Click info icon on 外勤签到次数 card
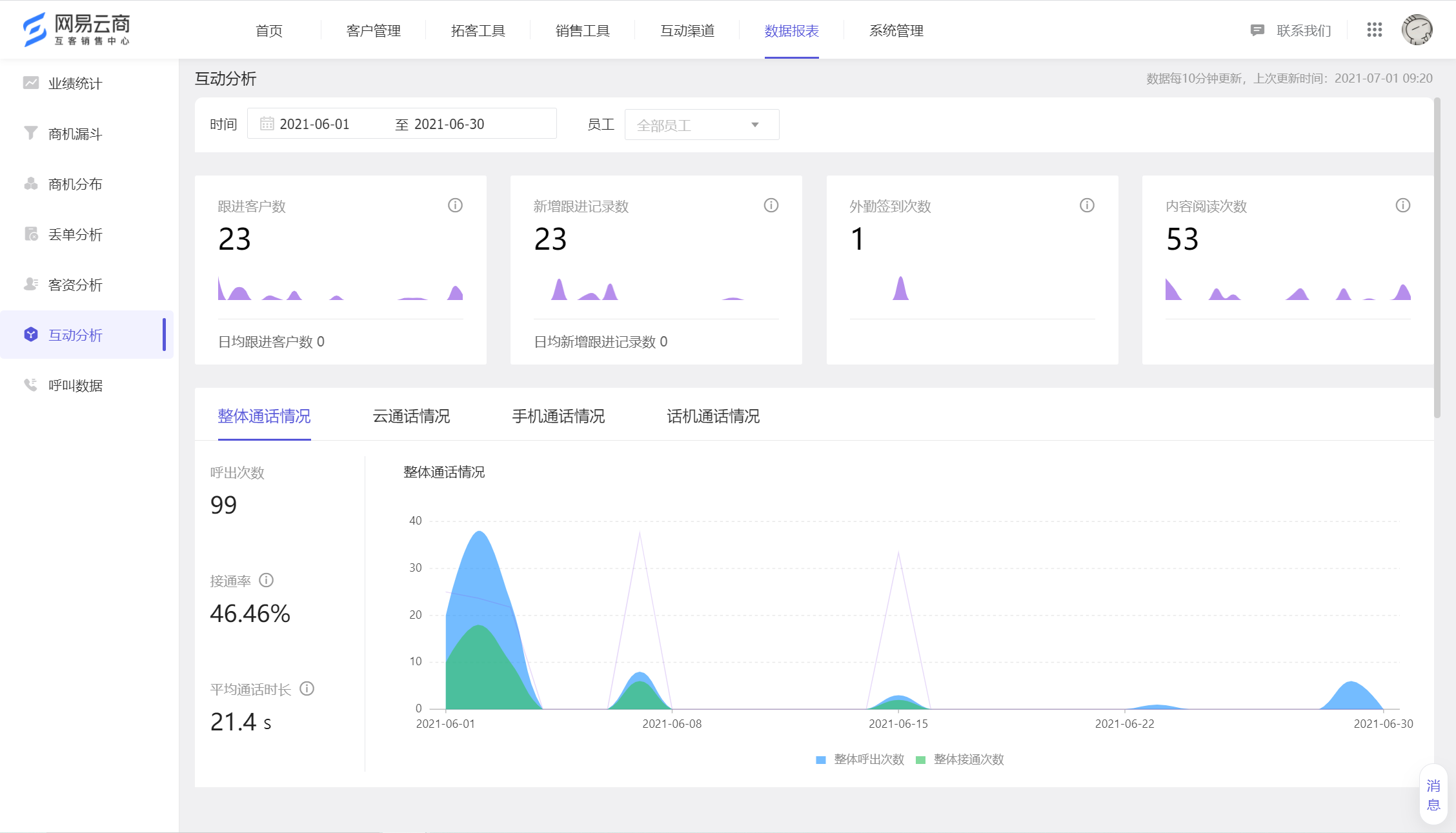This screenshot has width=1456, height=833. 1087,205
